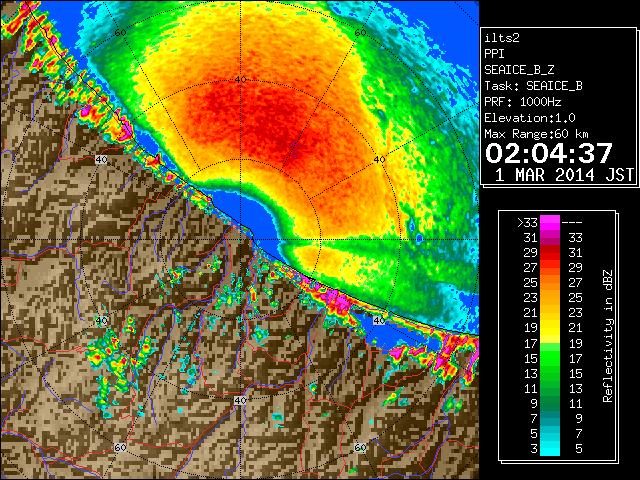Viewport: 640px width, 480px height.
Task: Click the vertical 'Reflectivity in dBZ' legend title
Action: click(x=608, y=336)
